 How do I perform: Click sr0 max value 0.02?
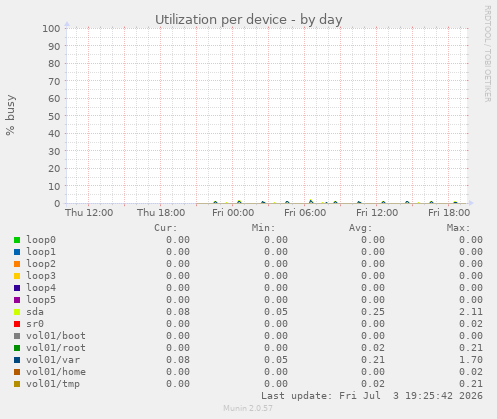[471, 324]
